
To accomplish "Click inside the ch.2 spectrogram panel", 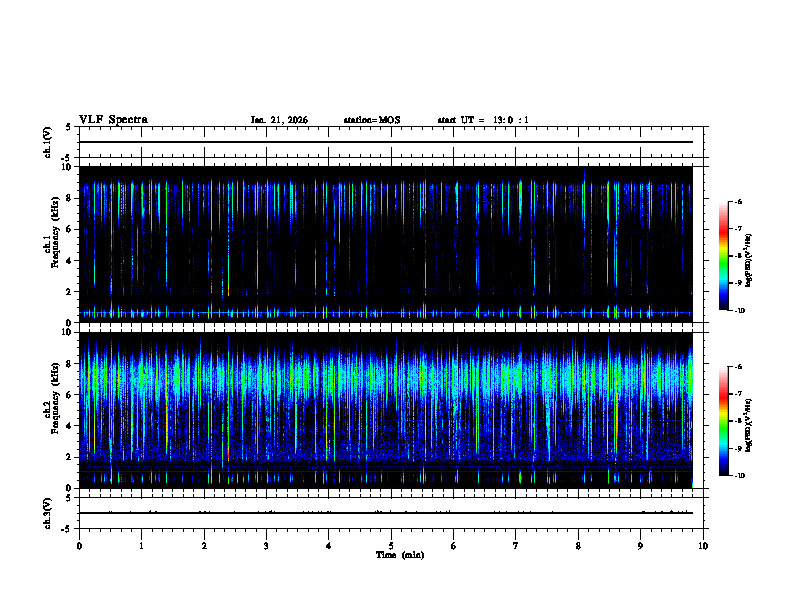I will tap(386, 410).
